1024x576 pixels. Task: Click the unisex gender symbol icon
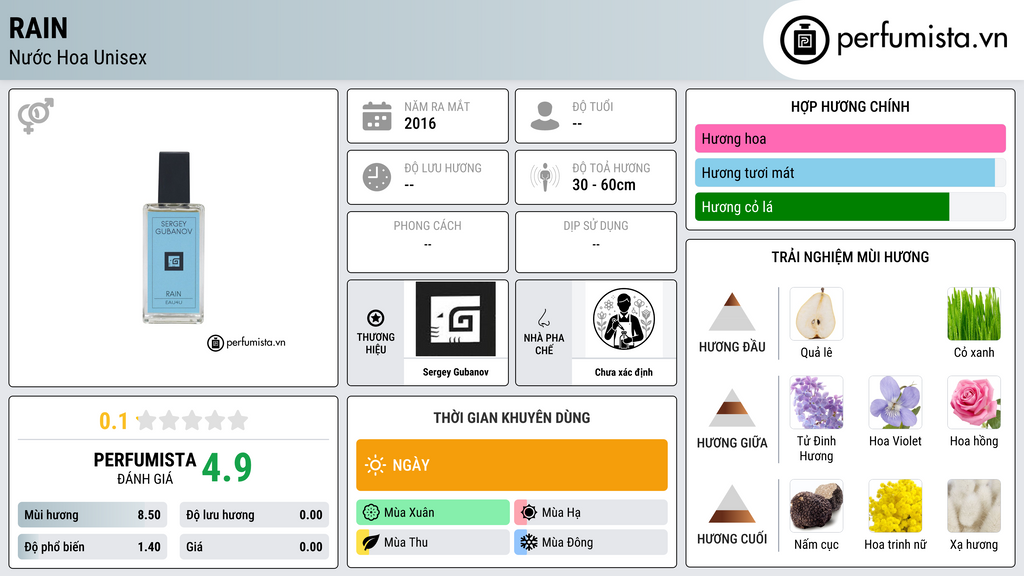(x=36, y=116)
